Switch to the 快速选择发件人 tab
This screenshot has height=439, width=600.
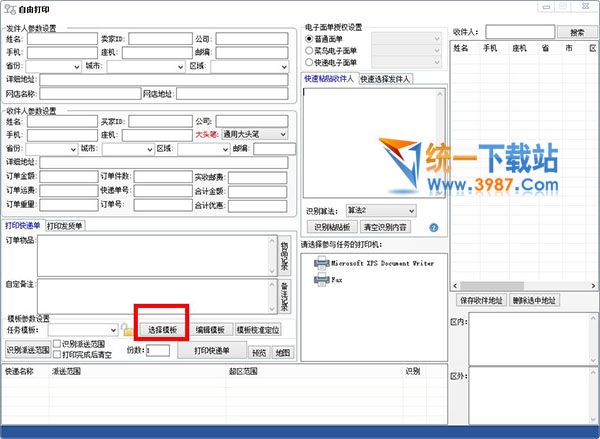(x=385, y=79)
